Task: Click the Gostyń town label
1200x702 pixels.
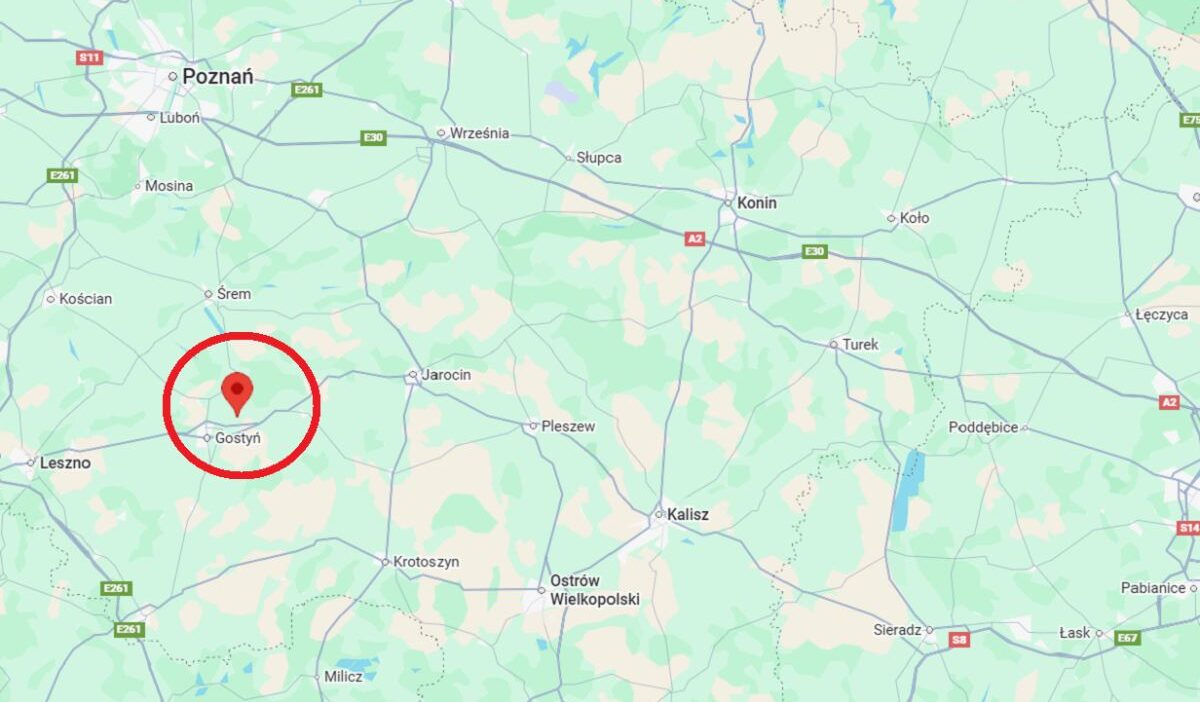Action: 238,438
